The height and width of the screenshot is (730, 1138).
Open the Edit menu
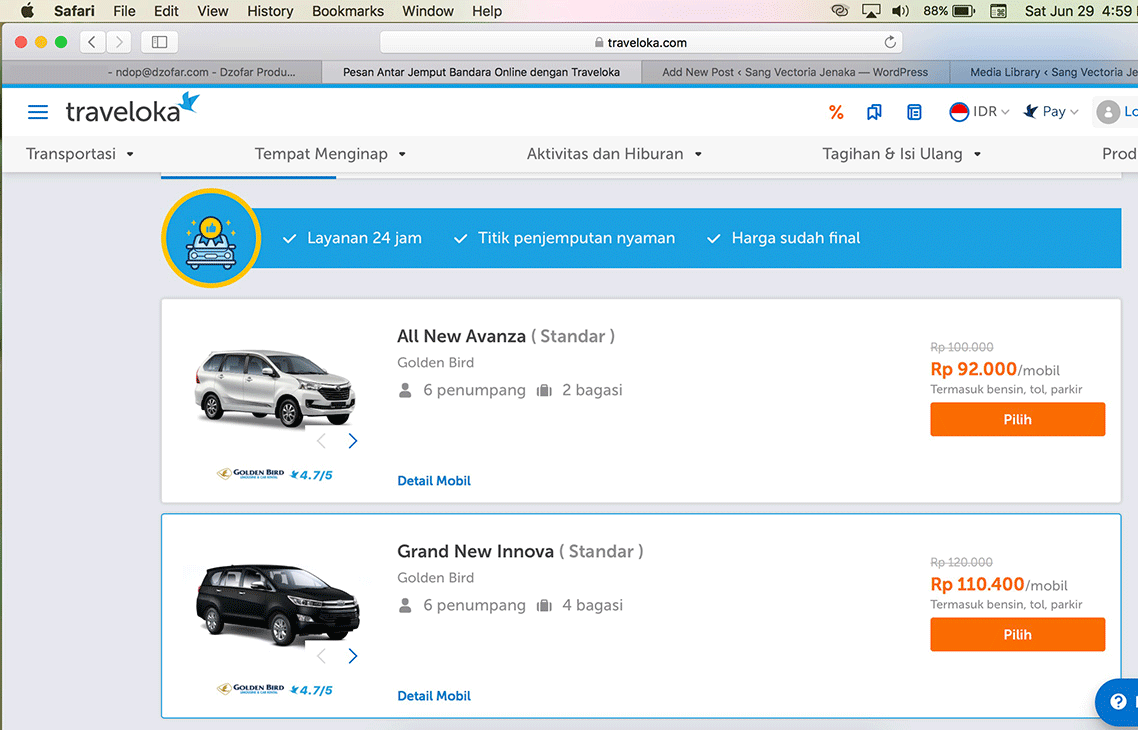166,11
